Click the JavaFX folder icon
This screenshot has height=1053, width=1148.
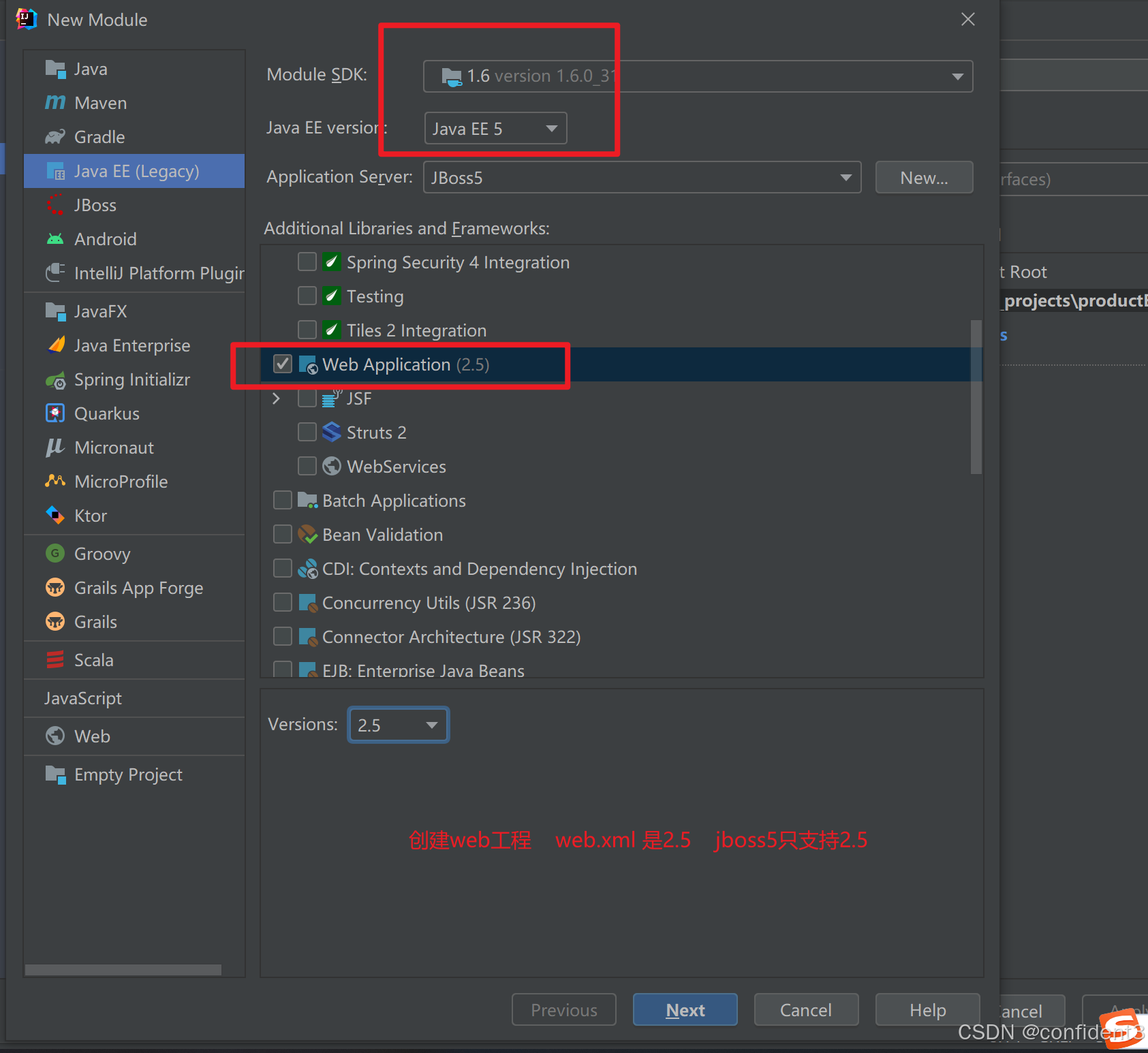point(55,311)
